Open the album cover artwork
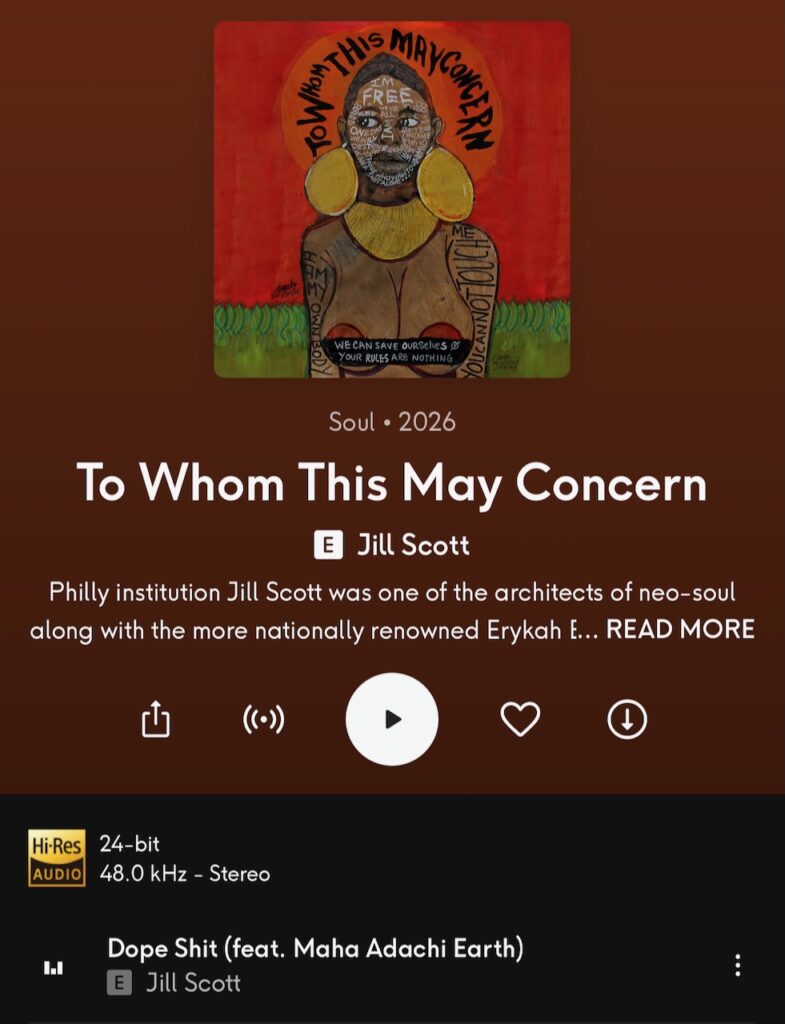The width and height of the screenshot is (785, 1024). (392, 199)
